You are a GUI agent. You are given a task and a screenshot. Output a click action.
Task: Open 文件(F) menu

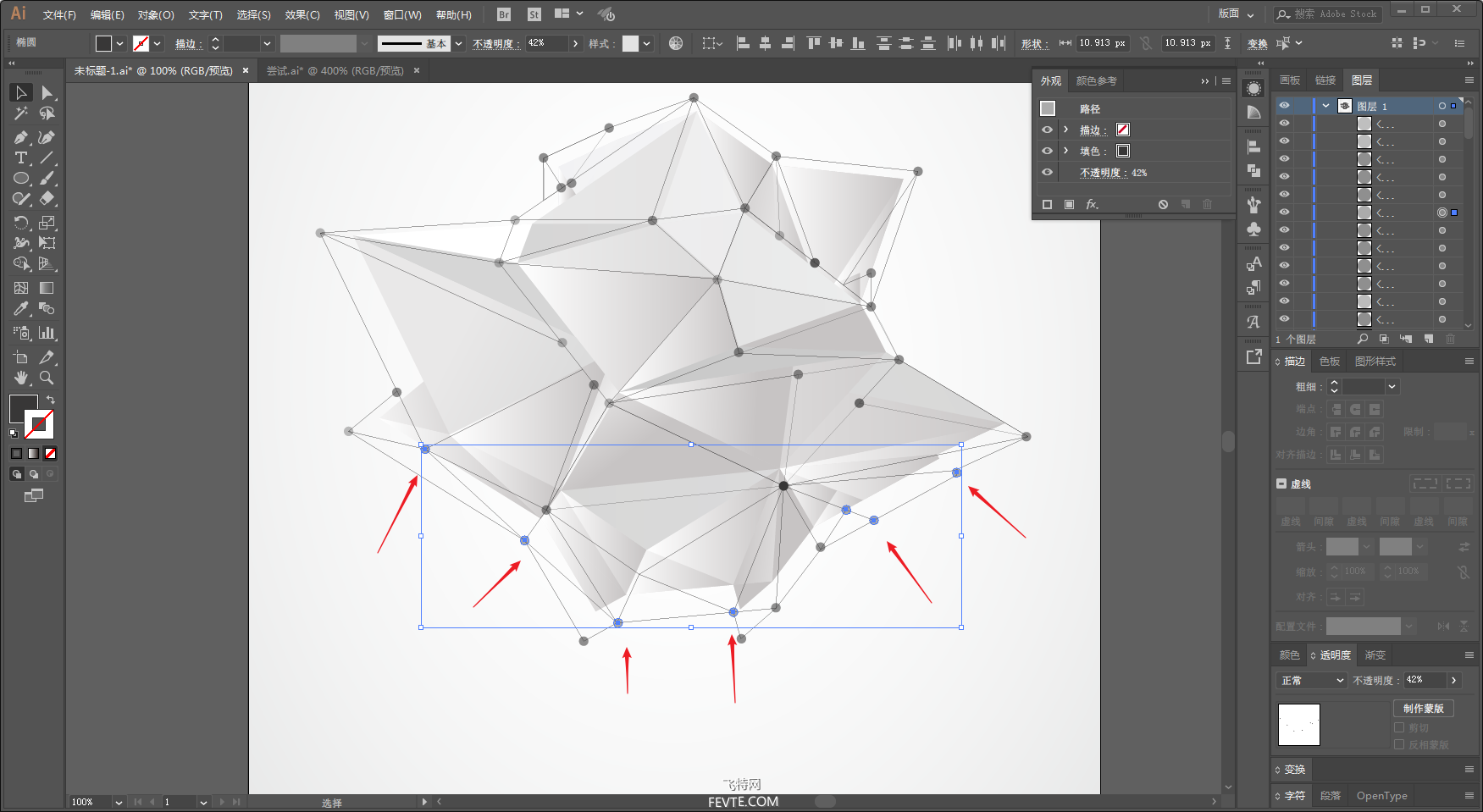point(59,15)
